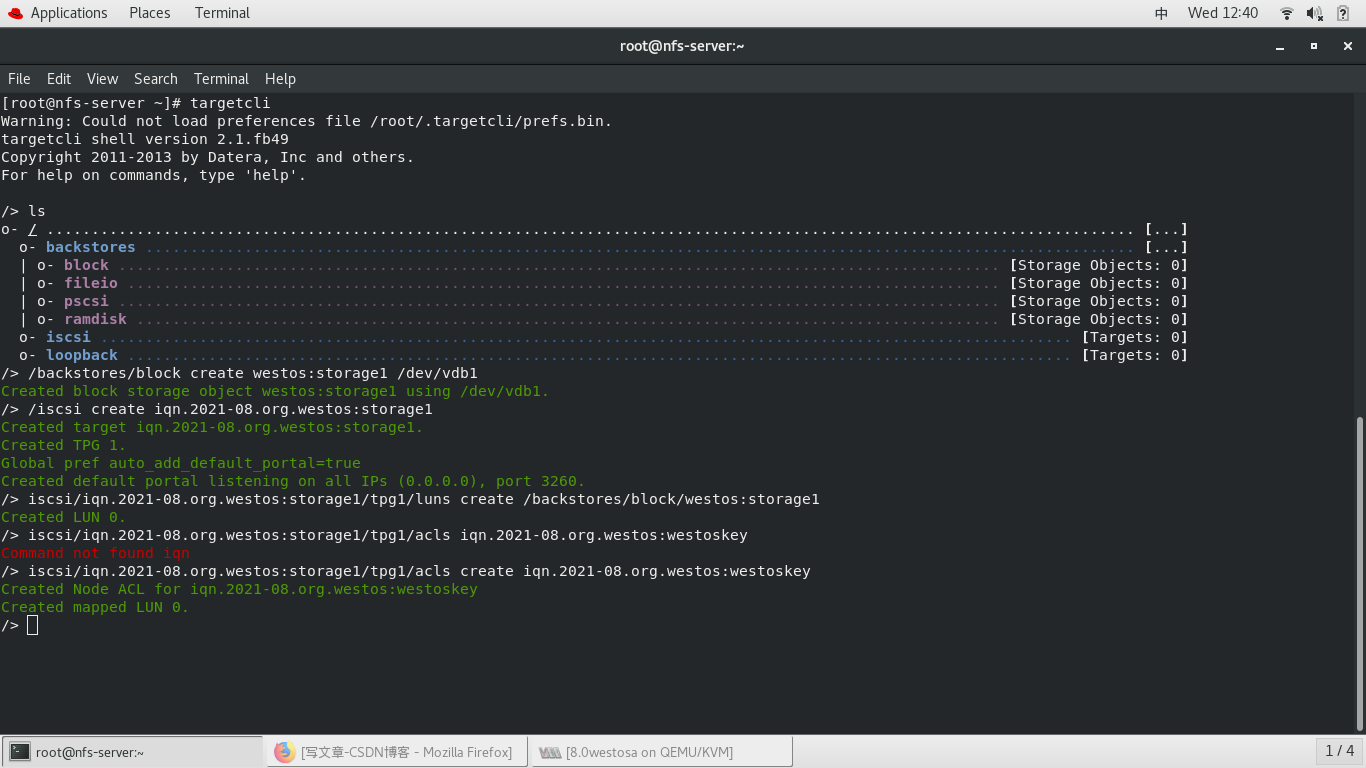Viewport: 1366px width, 768px height.
Task: Click 'Global pref auto_add_default_portal=true' line
Action: [181, 463]
